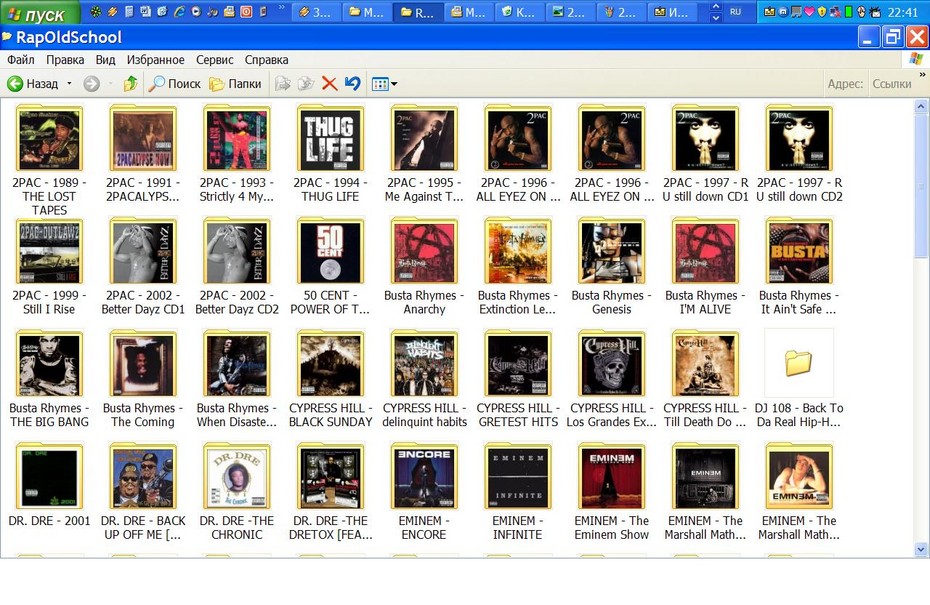
Task: Open the Сервис menu
Action: pos(215,59)
